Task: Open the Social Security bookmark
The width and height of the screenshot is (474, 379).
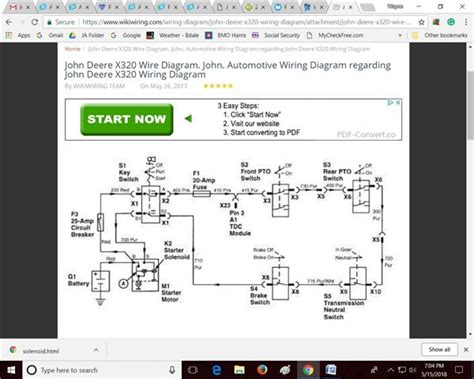Action: [276, 35]
